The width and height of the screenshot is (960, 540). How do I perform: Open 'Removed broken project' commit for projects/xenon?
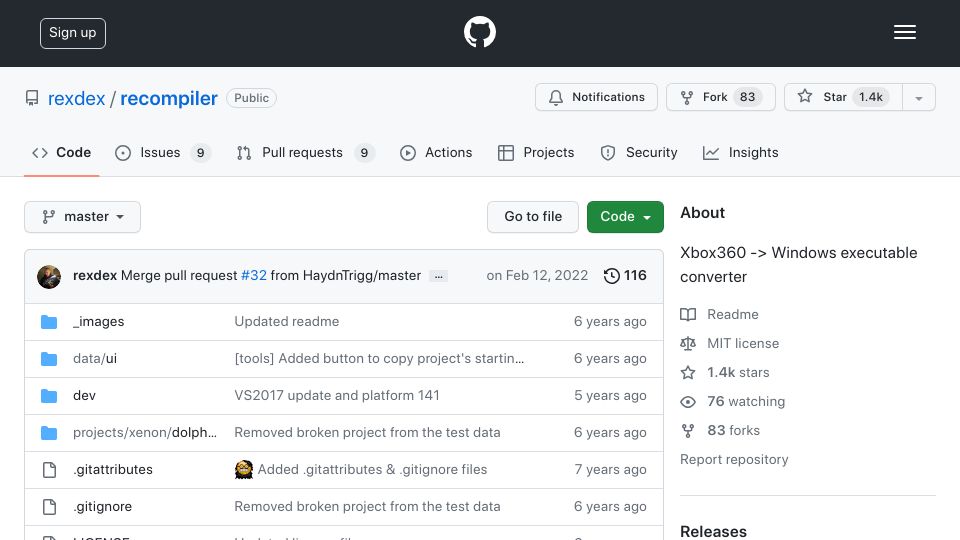pos(367,432)
